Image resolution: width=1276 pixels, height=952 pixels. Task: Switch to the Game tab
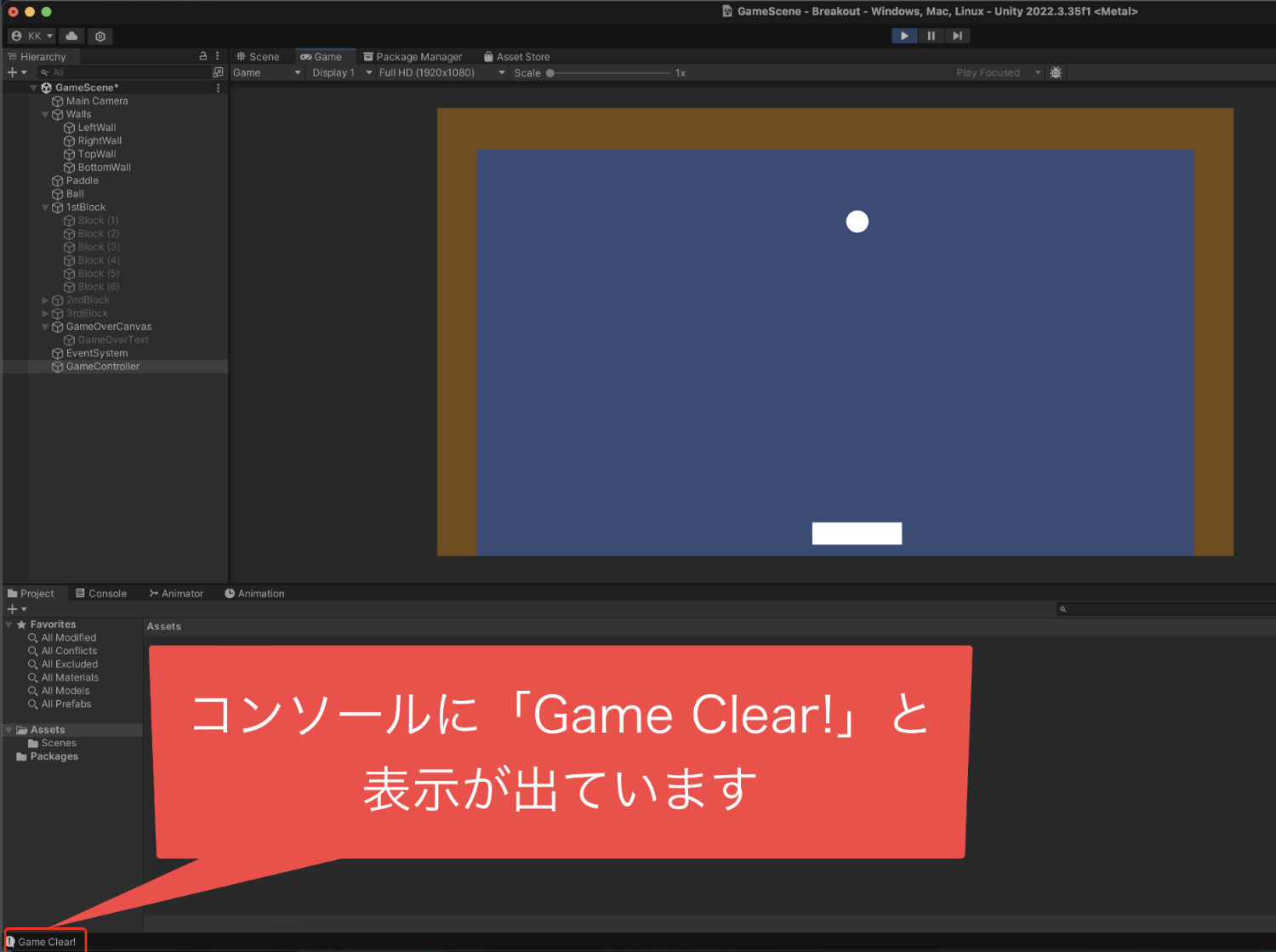(x=322, y=56)
